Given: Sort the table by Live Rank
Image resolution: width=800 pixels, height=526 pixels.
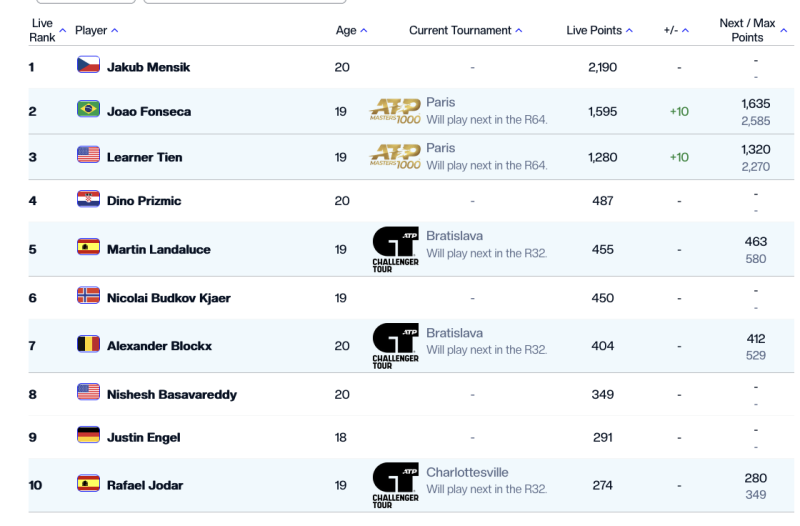Looking at the screenshot, I should point(45,30).
